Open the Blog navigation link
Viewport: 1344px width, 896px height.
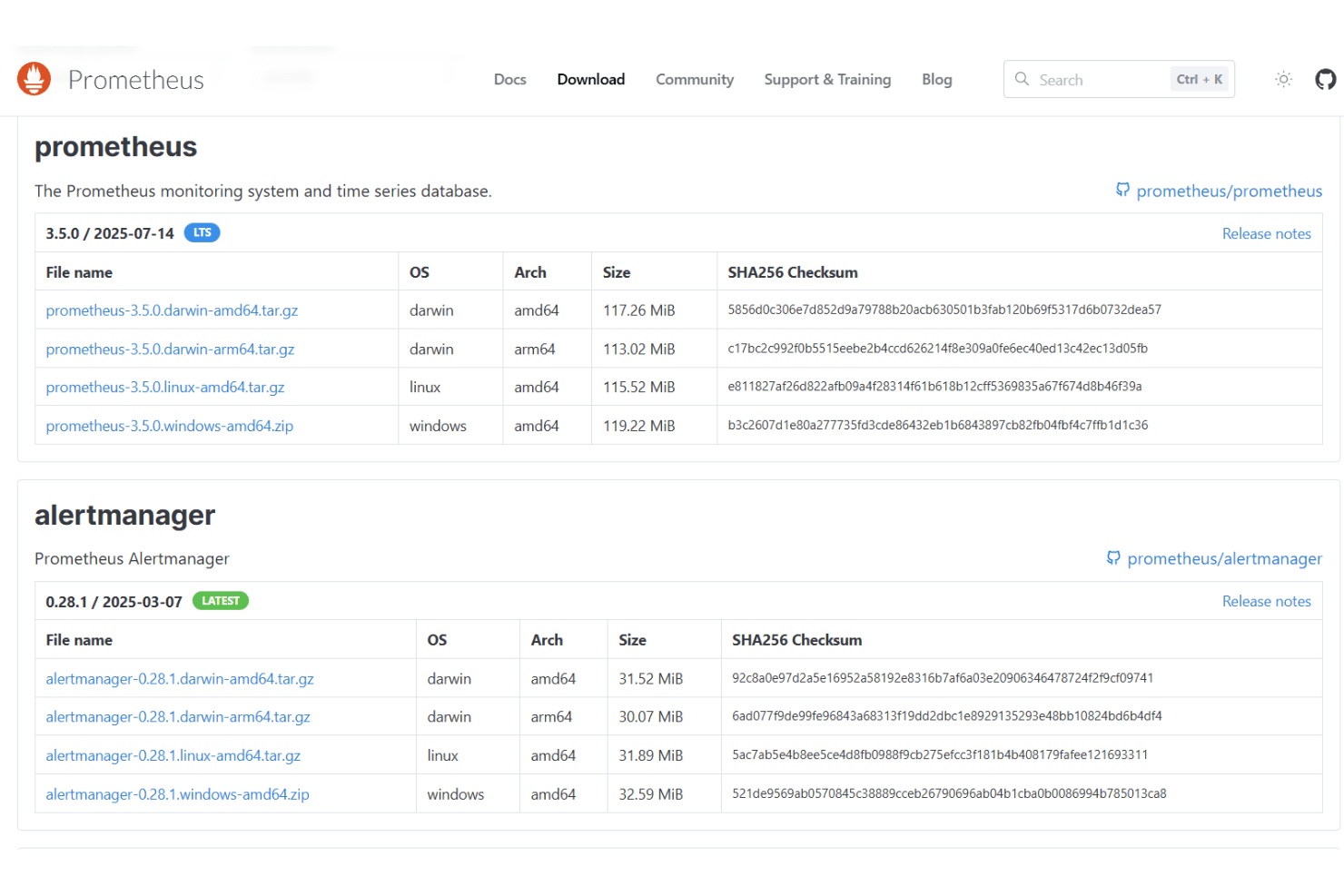[936, 80]
